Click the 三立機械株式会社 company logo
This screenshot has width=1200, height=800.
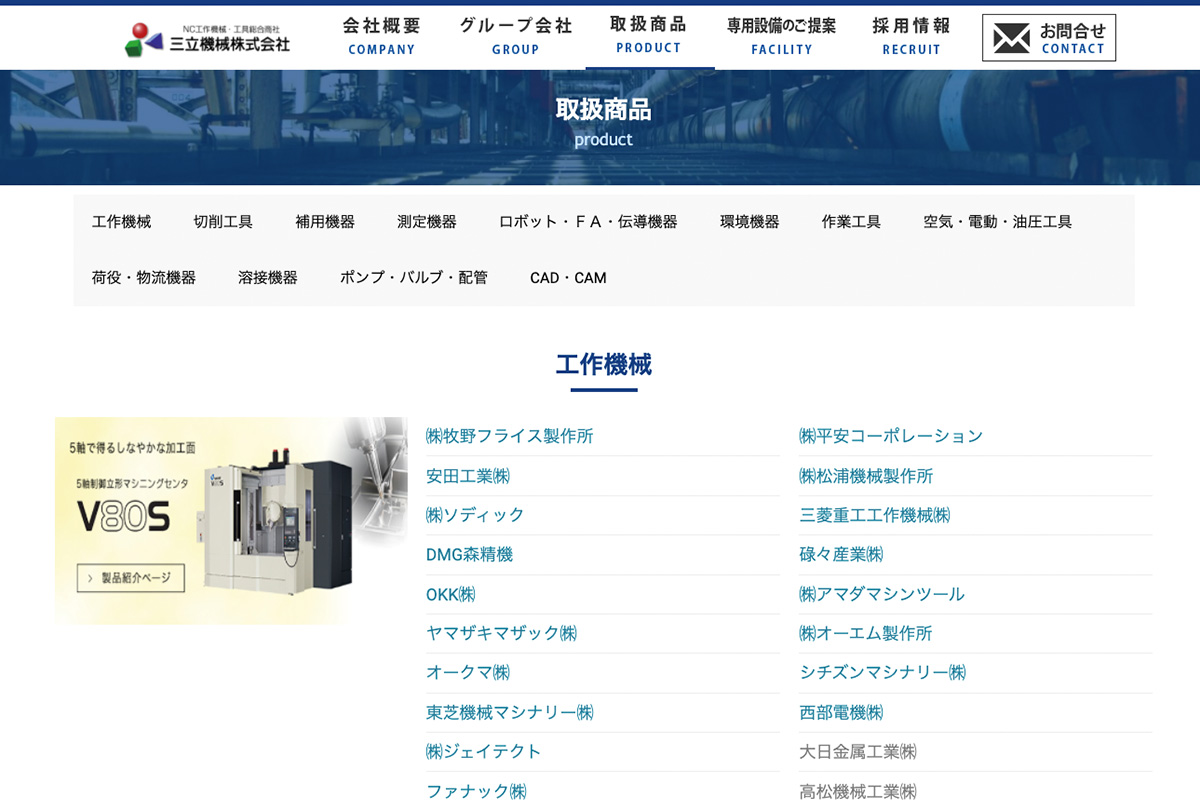207,39
